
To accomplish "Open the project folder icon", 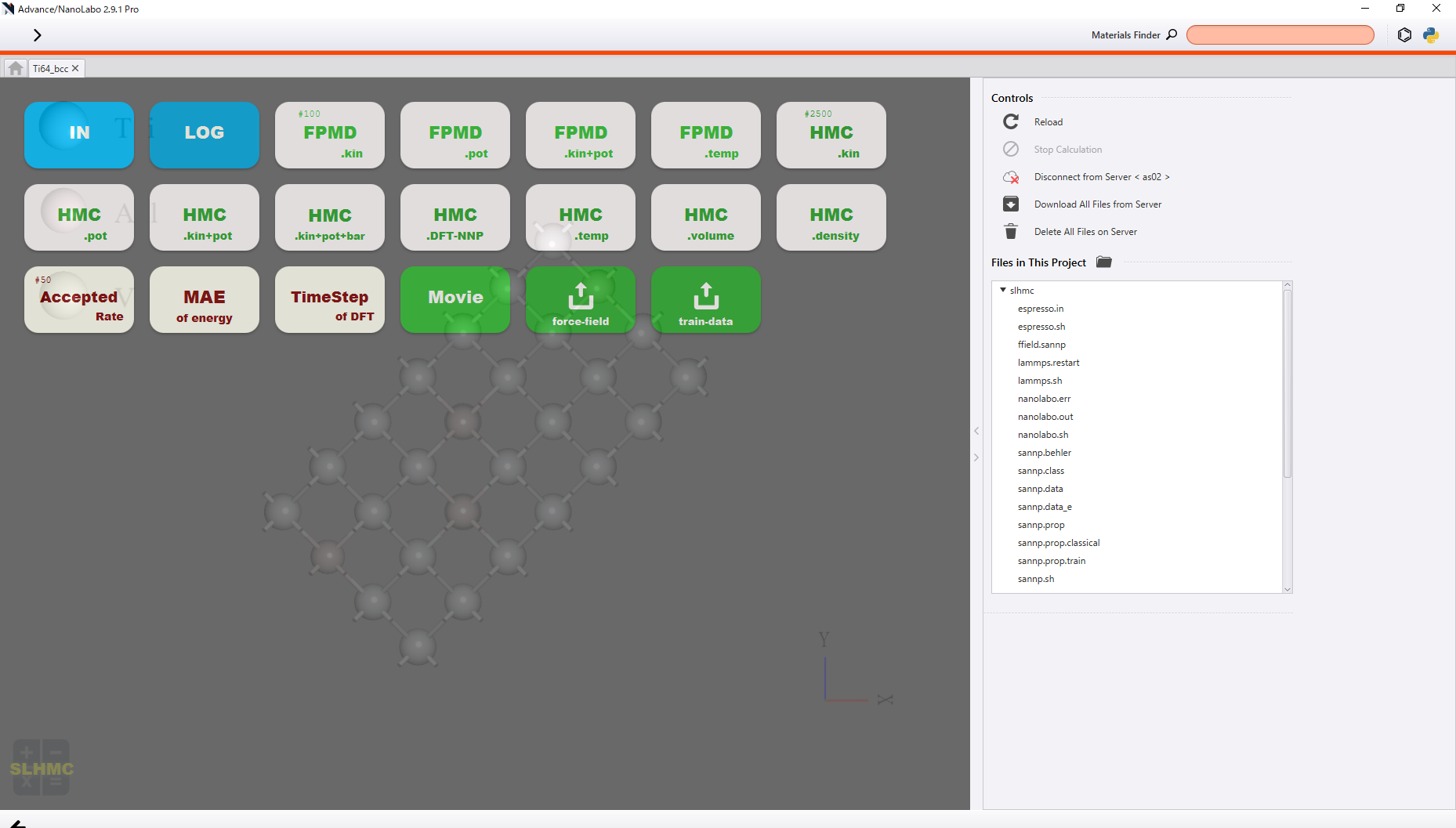I will [1104, 262].
